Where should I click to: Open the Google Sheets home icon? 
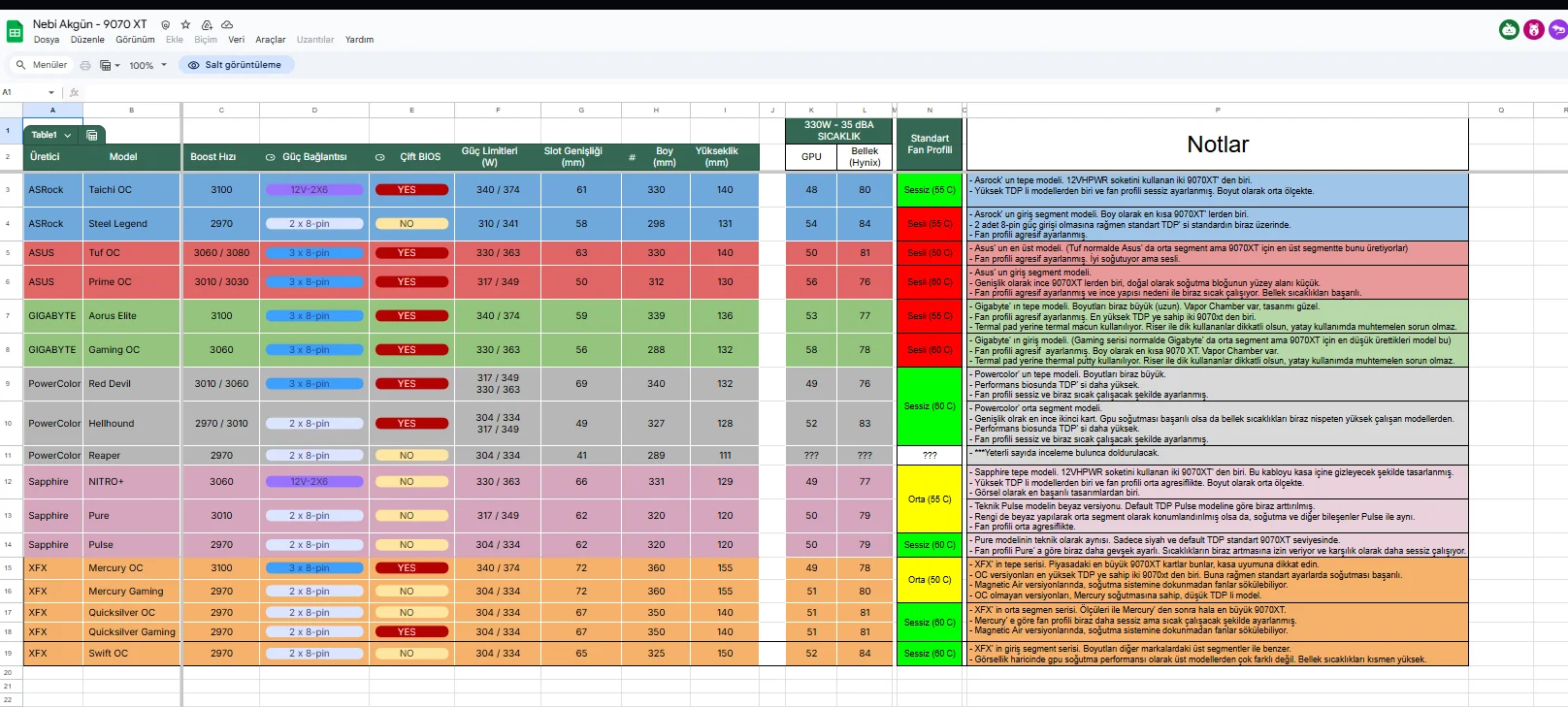15,32
